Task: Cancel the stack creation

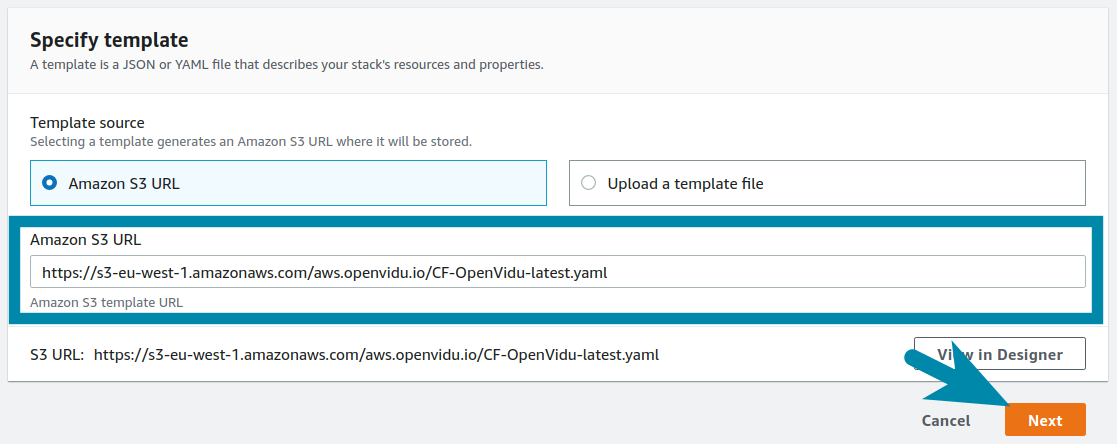Action: point(945,420)
